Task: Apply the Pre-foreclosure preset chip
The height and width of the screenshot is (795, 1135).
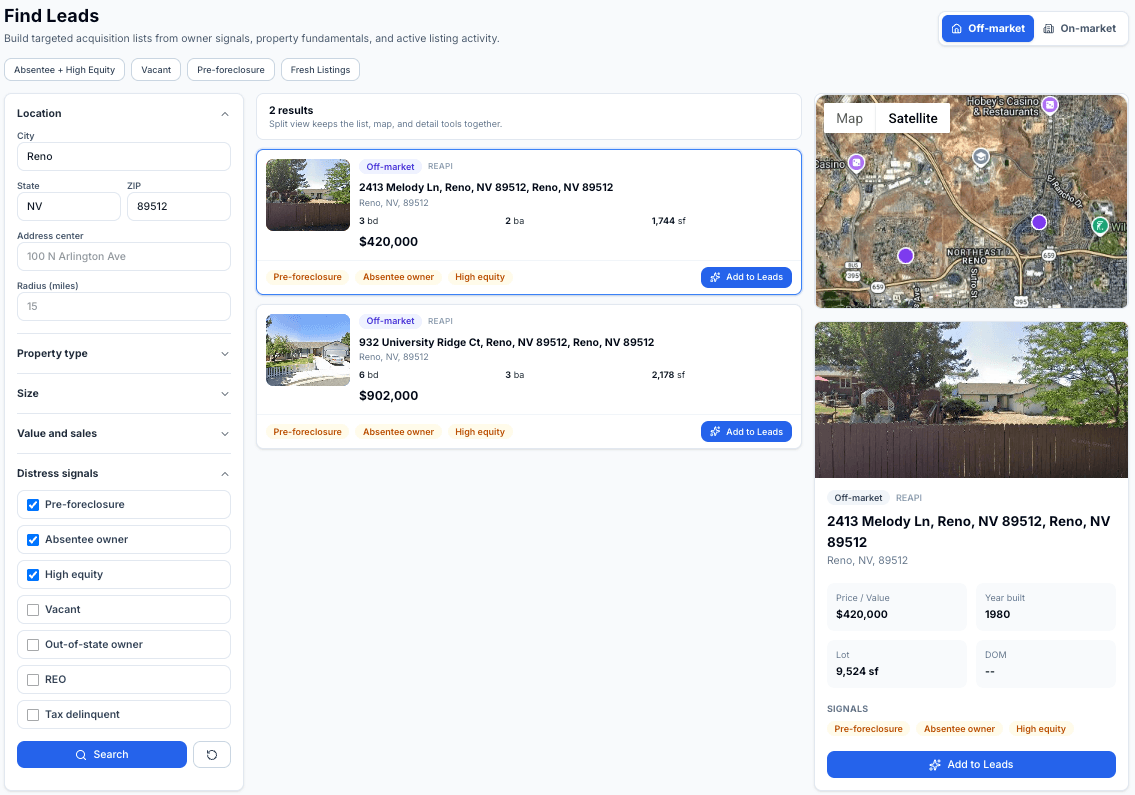Action: 231,70
